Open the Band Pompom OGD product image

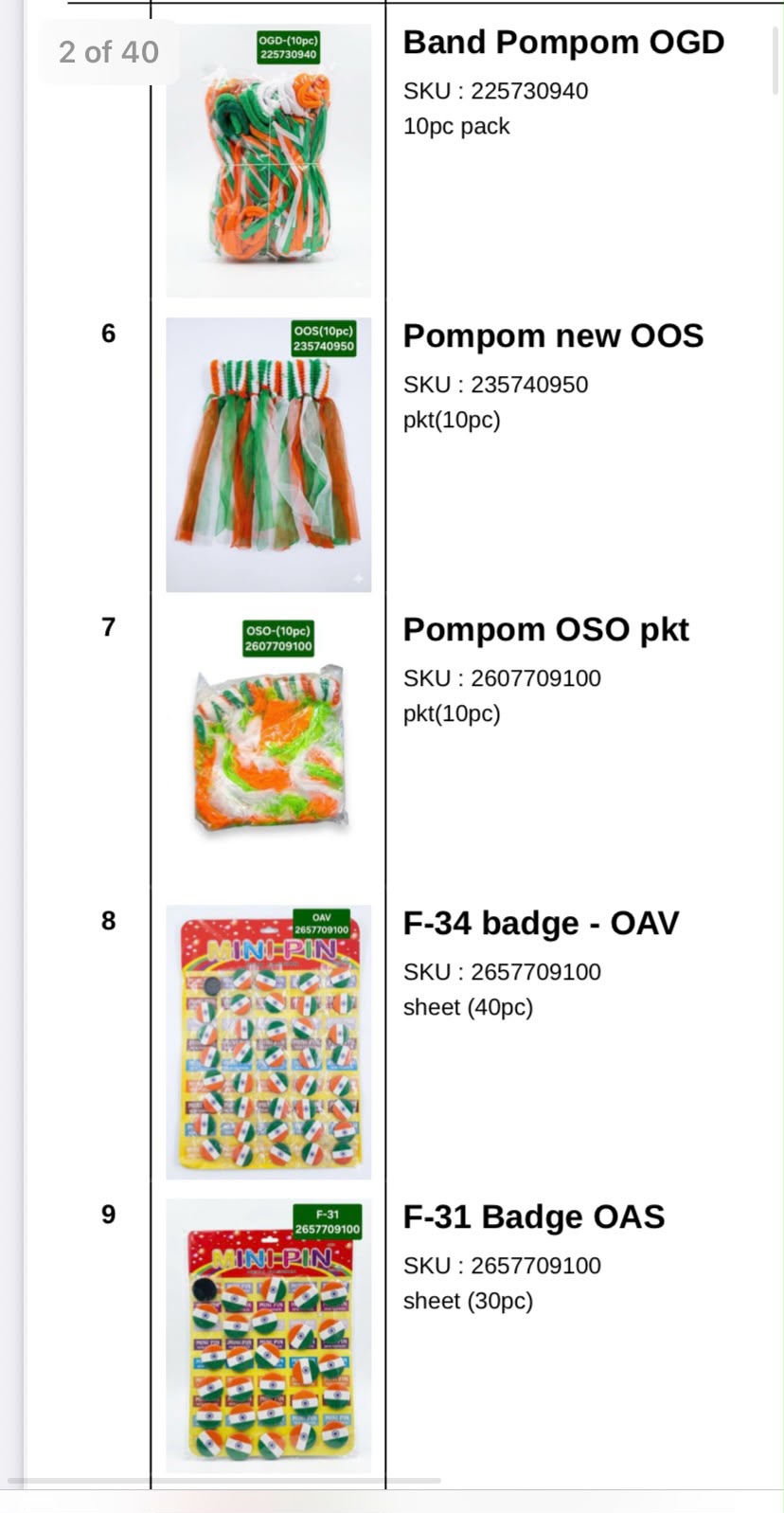(x=268, y=160)
